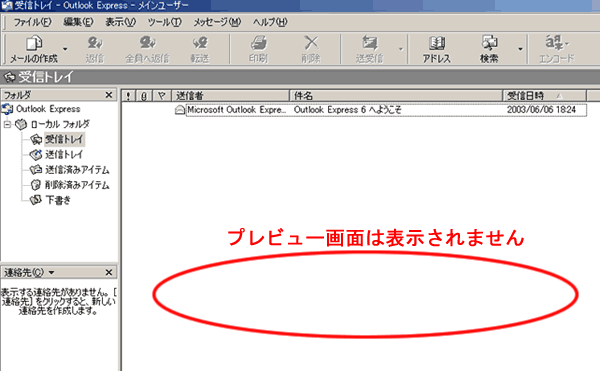
Task: Select the 送信トレイ folder in the tree
Action: pyautogui.click(x=64, y=155)
